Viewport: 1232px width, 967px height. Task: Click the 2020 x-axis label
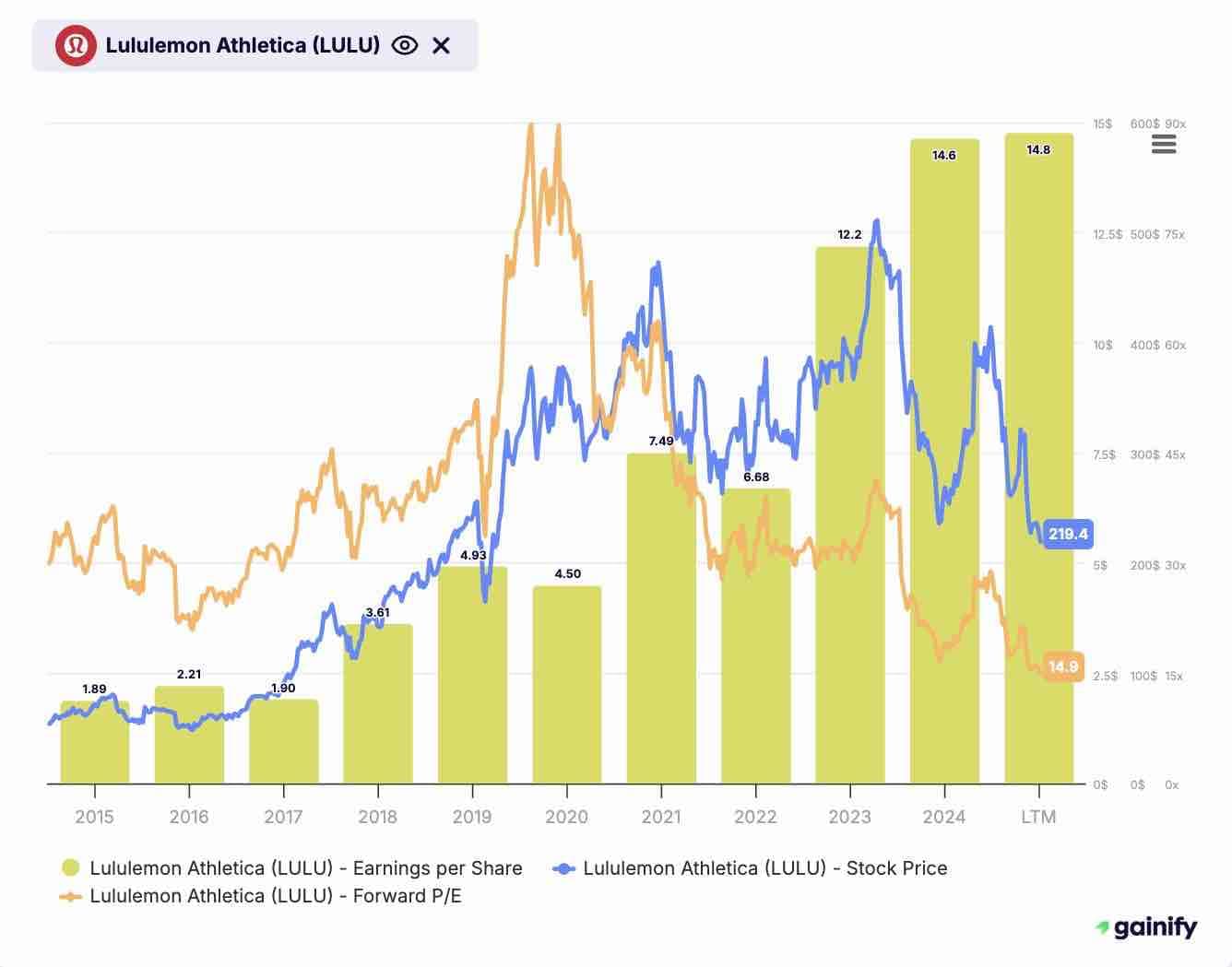click(x=566, y=817)
